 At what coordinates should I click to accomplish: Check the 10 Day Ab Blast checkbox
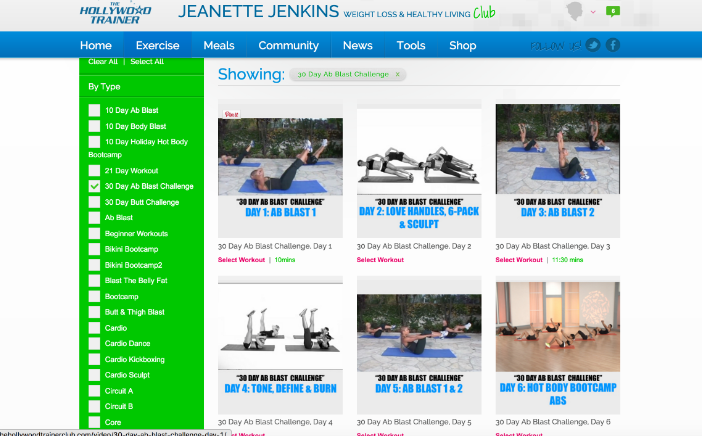94,110
